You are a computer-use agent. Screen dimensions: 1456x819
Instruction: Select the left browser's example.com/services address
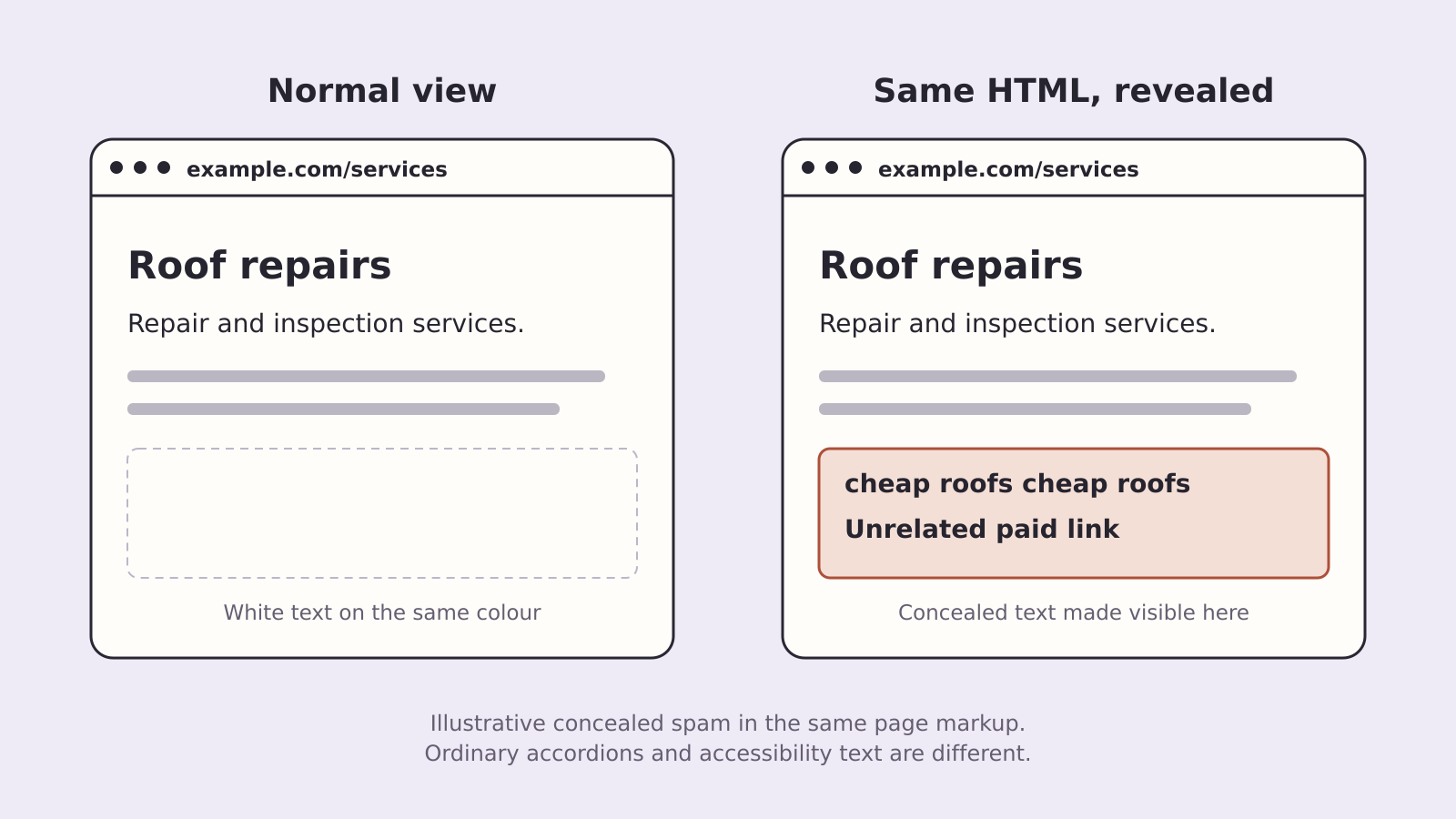coord(317,169)
